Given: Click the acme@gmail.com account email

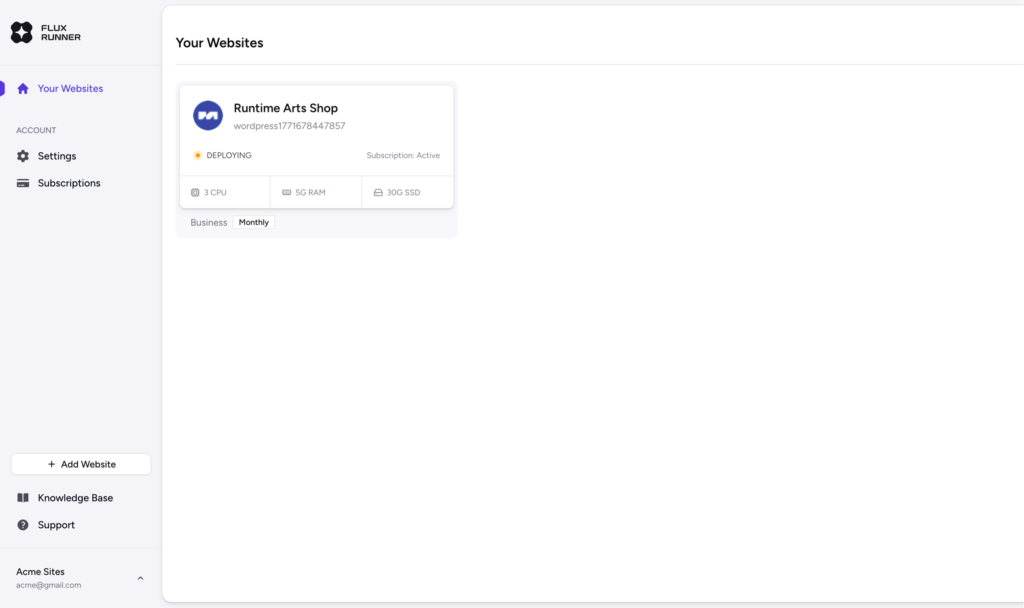Looking at the screenshot, I should [x=48, y=585].
